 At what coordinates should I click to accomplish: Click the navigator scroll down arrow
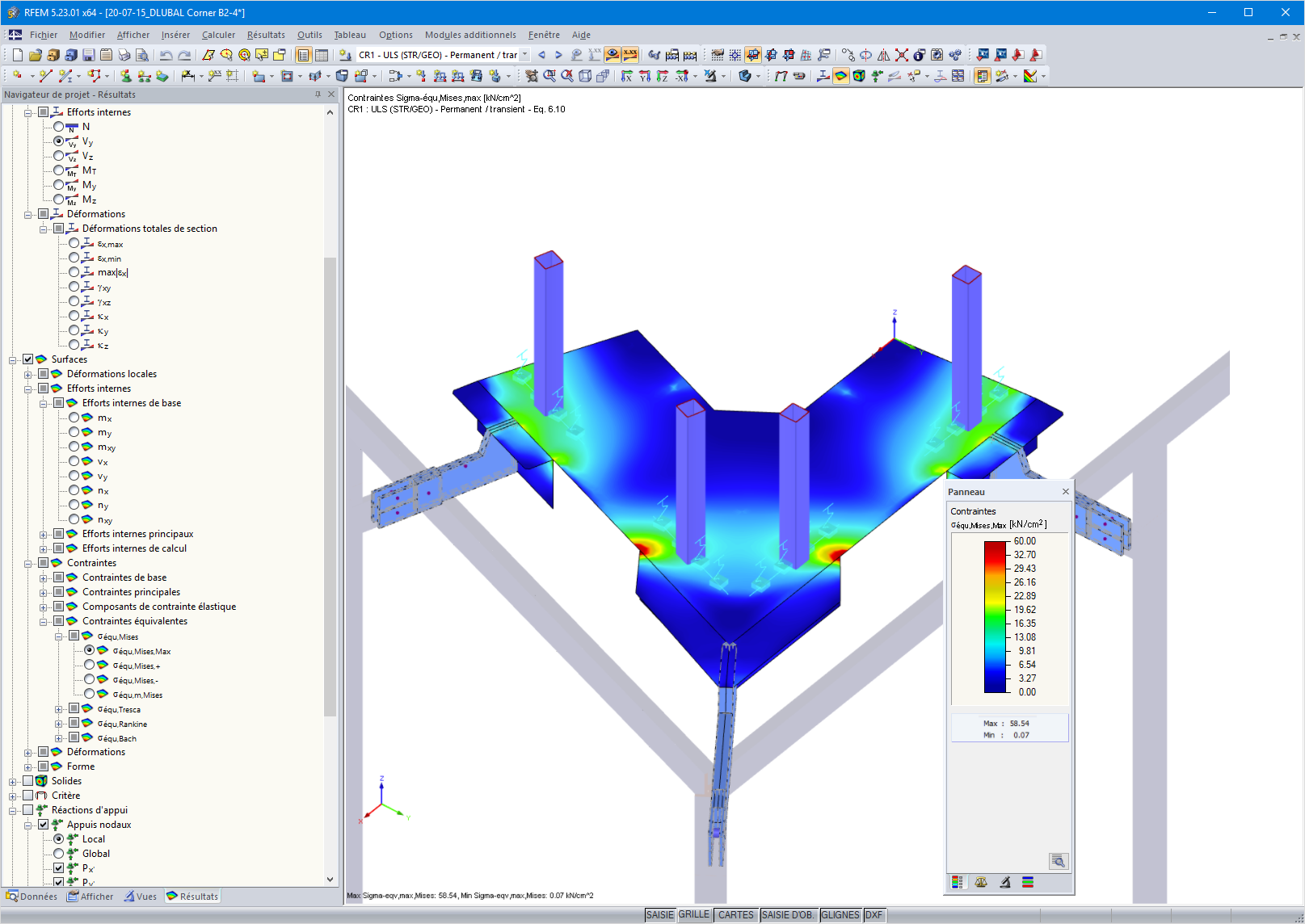pyautogui.click(x=330, y=880)
